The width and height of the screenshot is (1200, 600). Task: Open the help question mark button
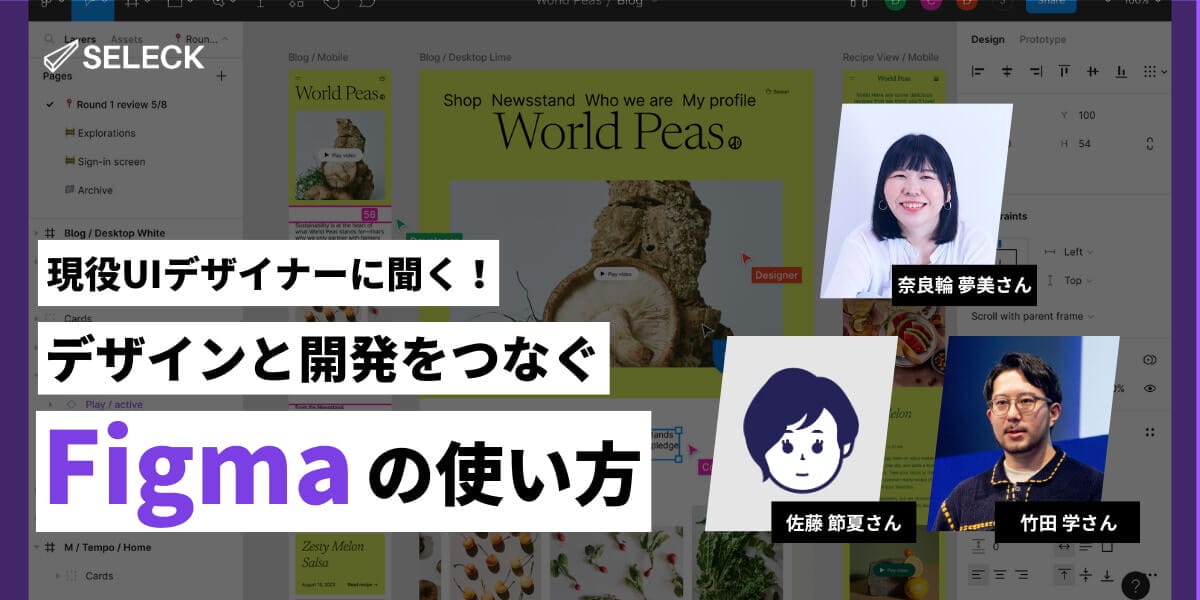(1136, 585)
